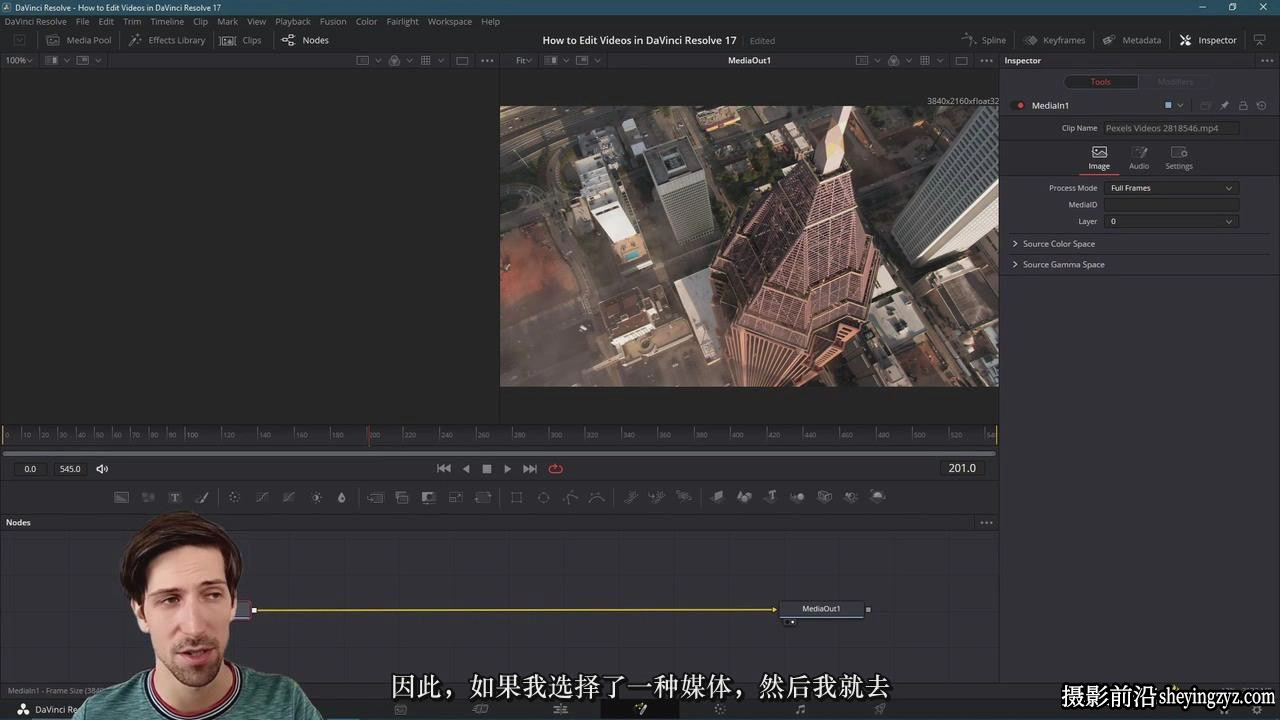
Task: Stop playback
Action: coord(487,469)
